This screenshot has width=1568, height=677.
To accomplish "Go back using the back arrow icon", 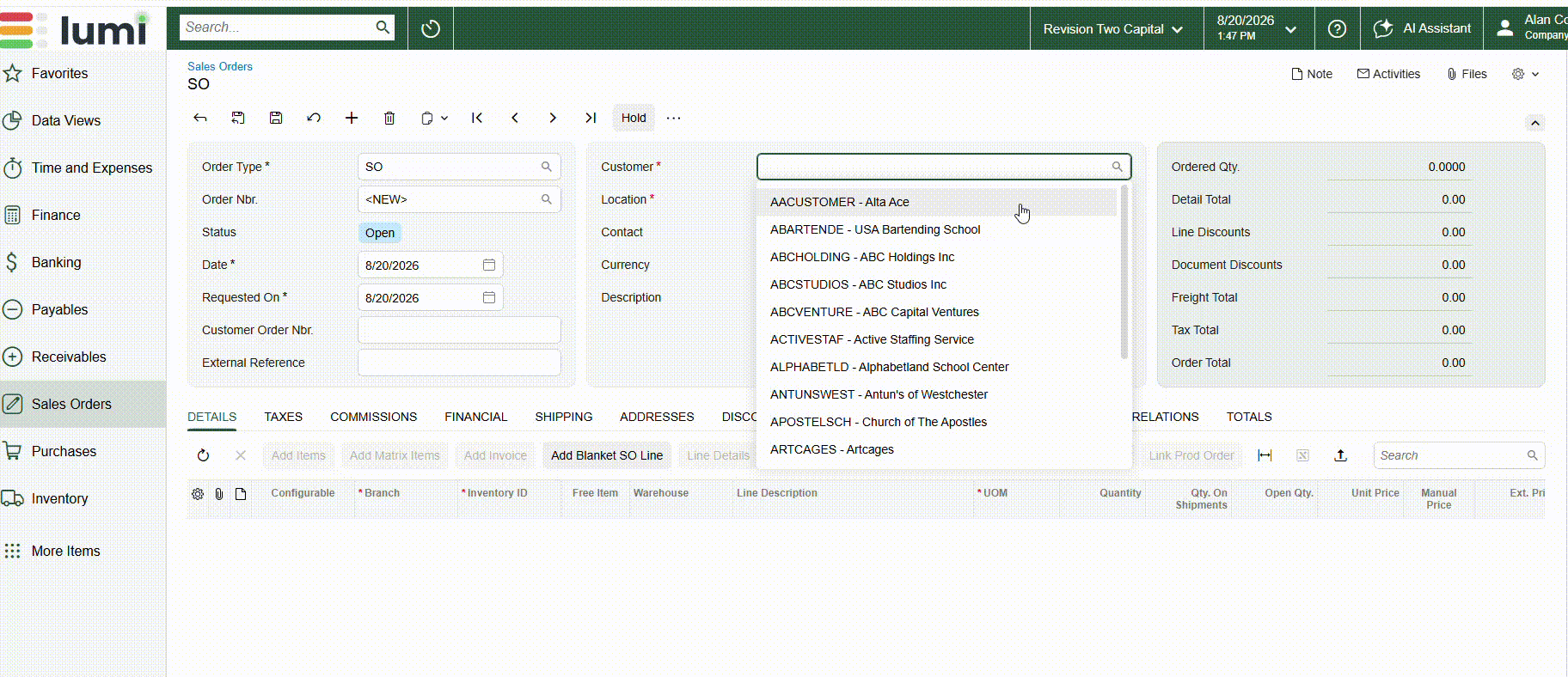I will coord(200,118).
